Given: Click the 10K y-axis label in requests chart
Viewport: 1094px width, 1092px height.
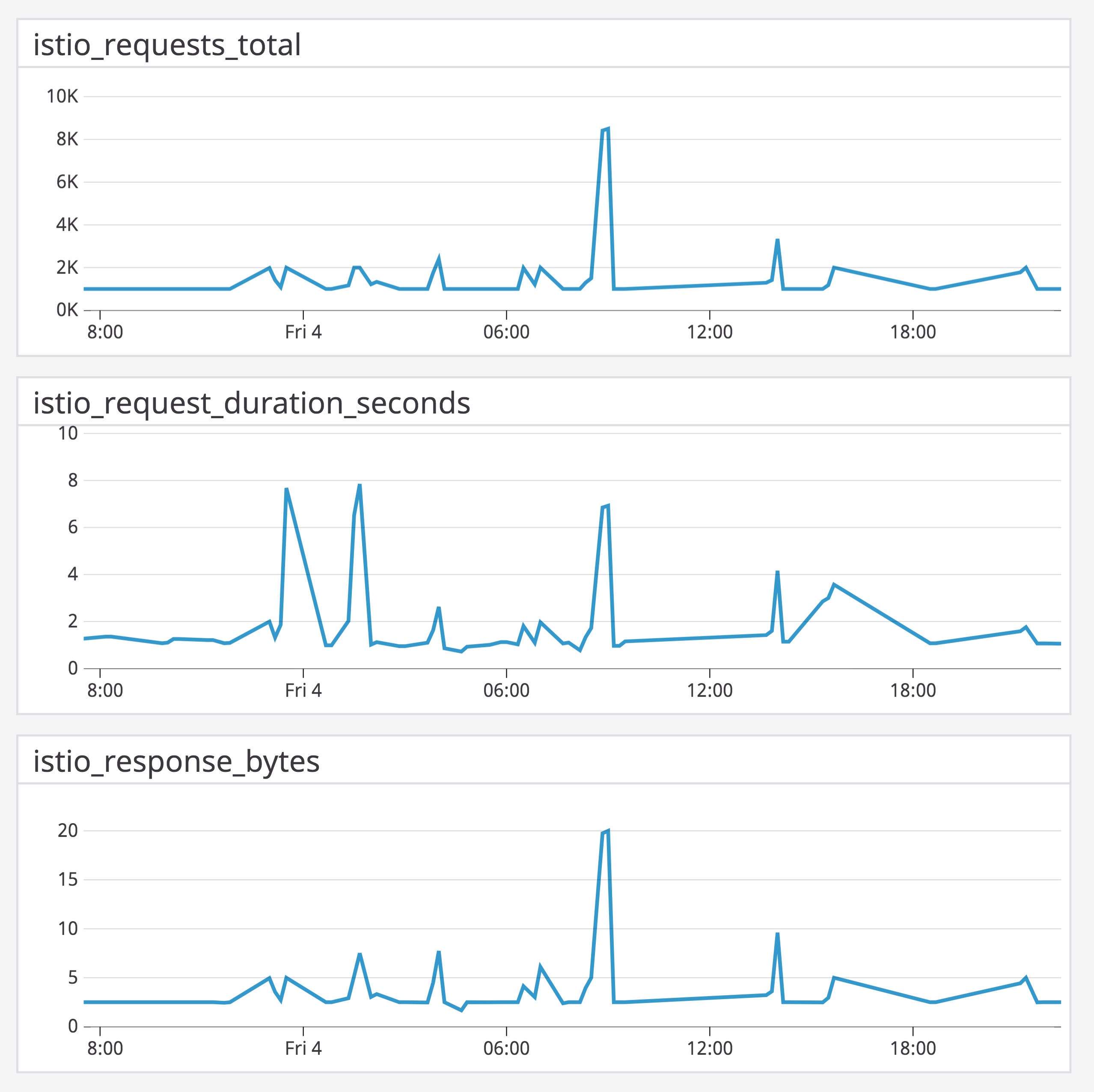Looking at the screenshot, I should [62, 96].
